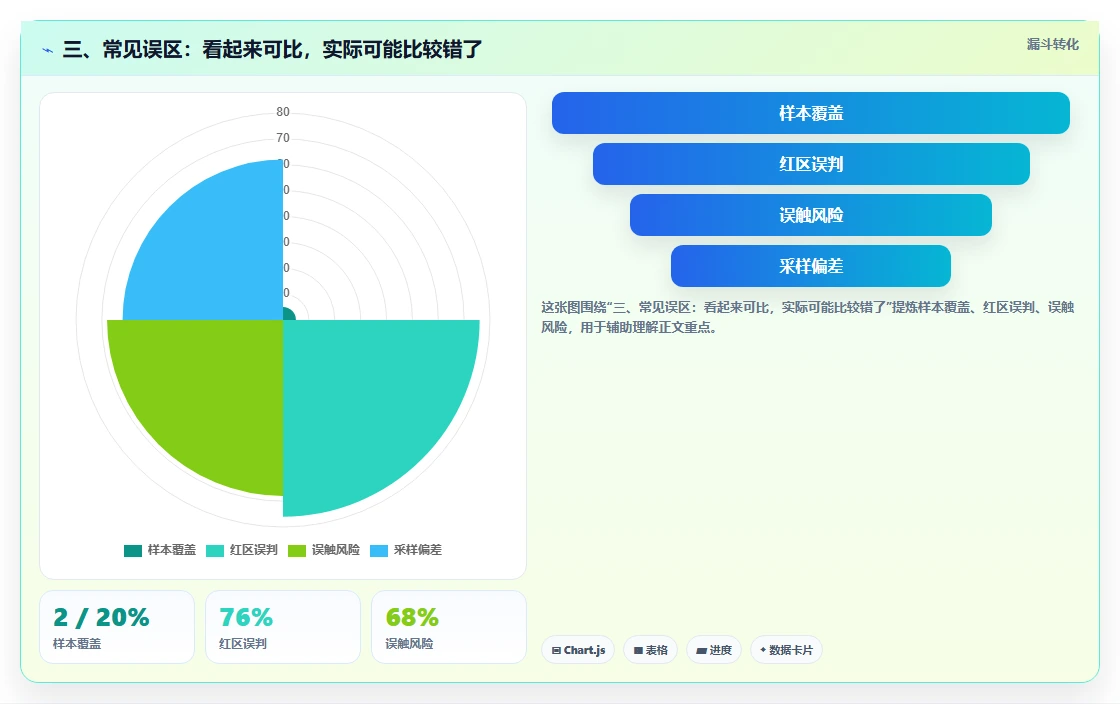This screenshot has width=1120, height=704.
Task: Open the 2 / 20% 样本覆盖 data card
Action: coord(117,627)
